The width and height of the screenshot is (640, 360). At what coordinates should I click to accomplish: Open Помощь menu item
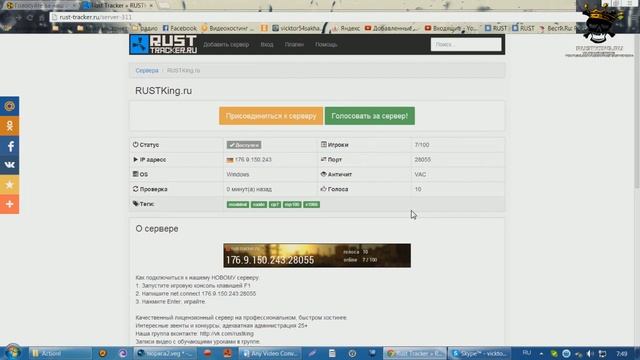[326, 44]
